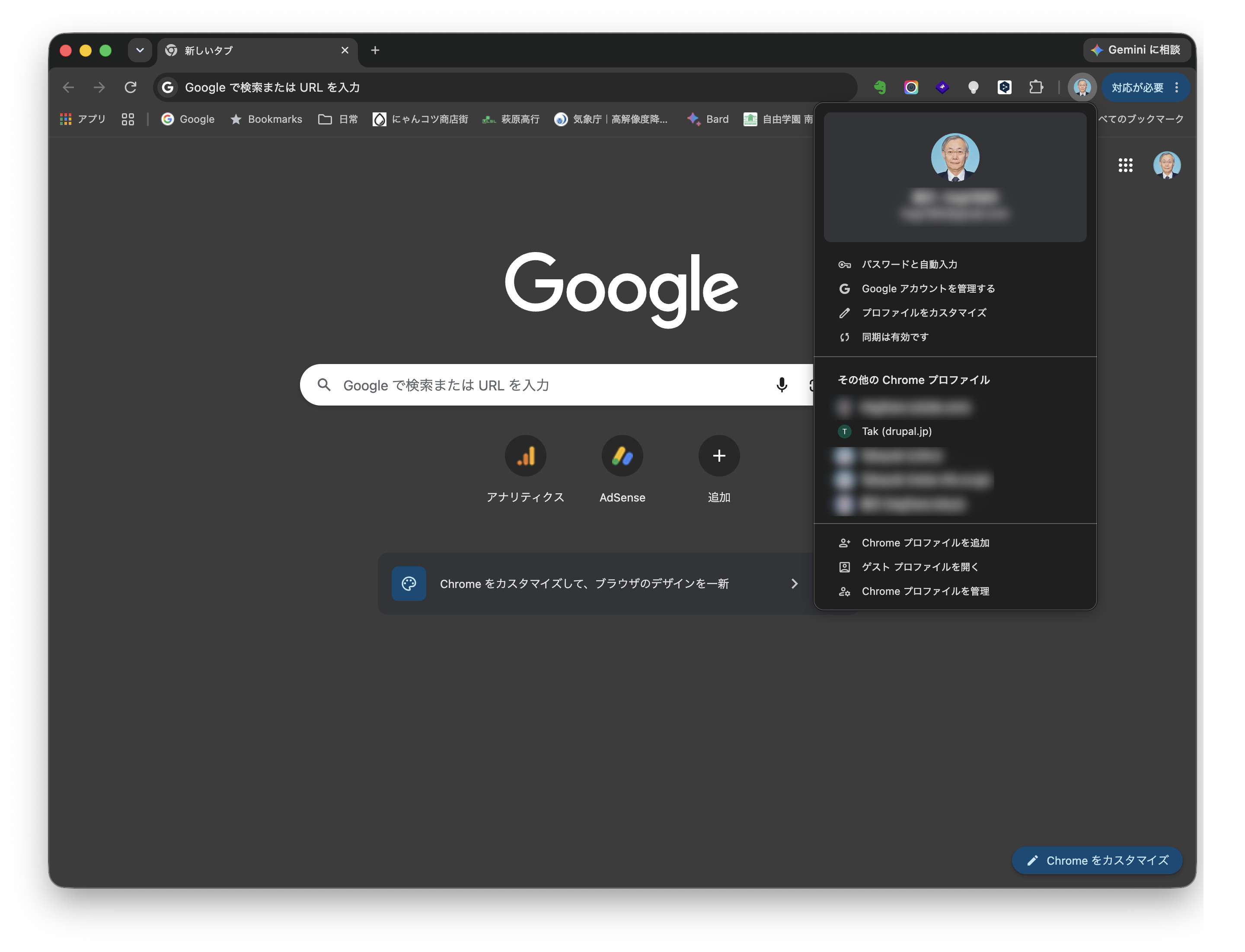Select パスワードと自動入力 menu item
The image size is (1245, 952).
pyautogui.click(x=955, y=265)
